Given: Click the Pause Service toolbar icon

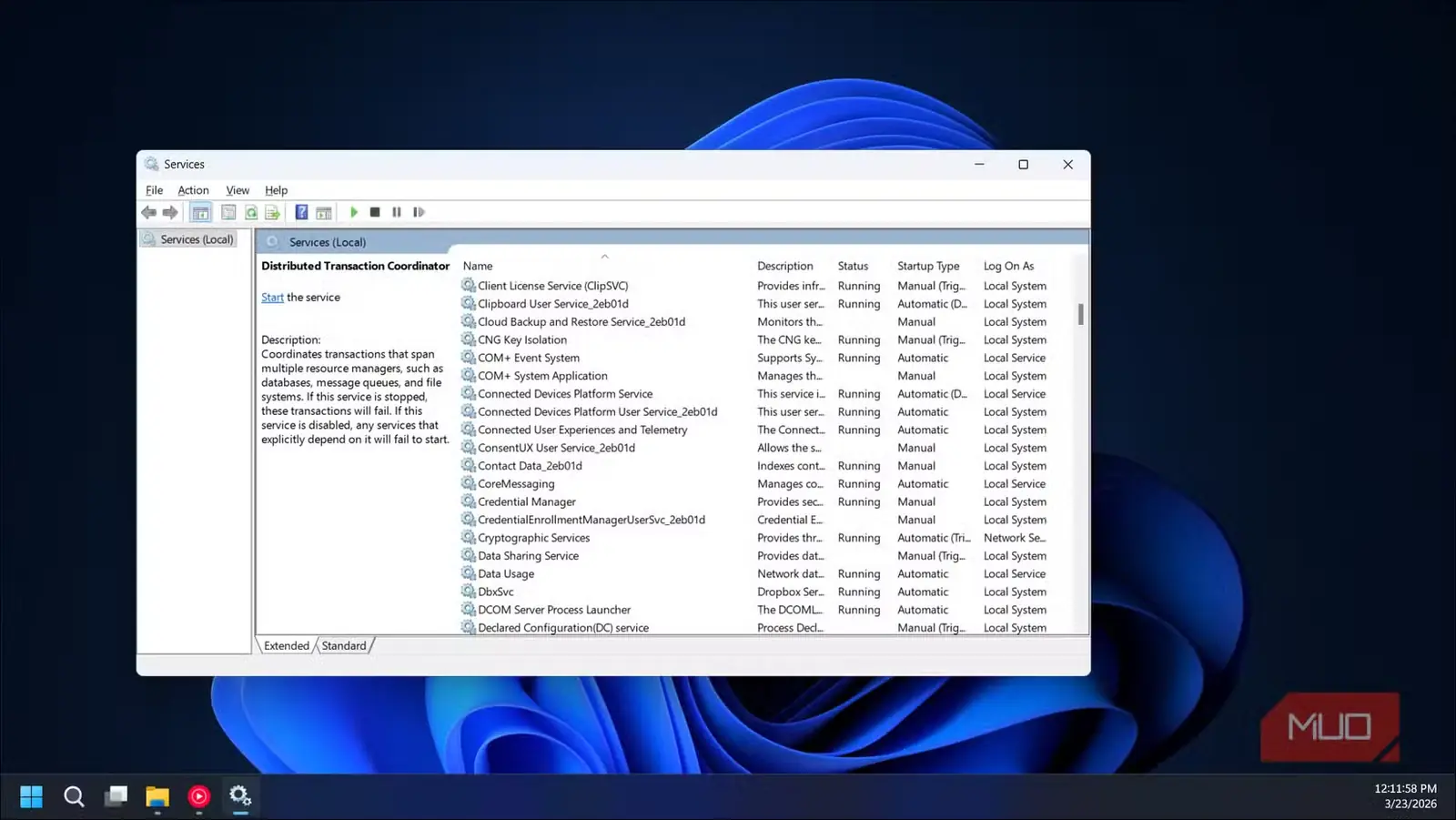Looking at the screenshot, I should [397, 212].
